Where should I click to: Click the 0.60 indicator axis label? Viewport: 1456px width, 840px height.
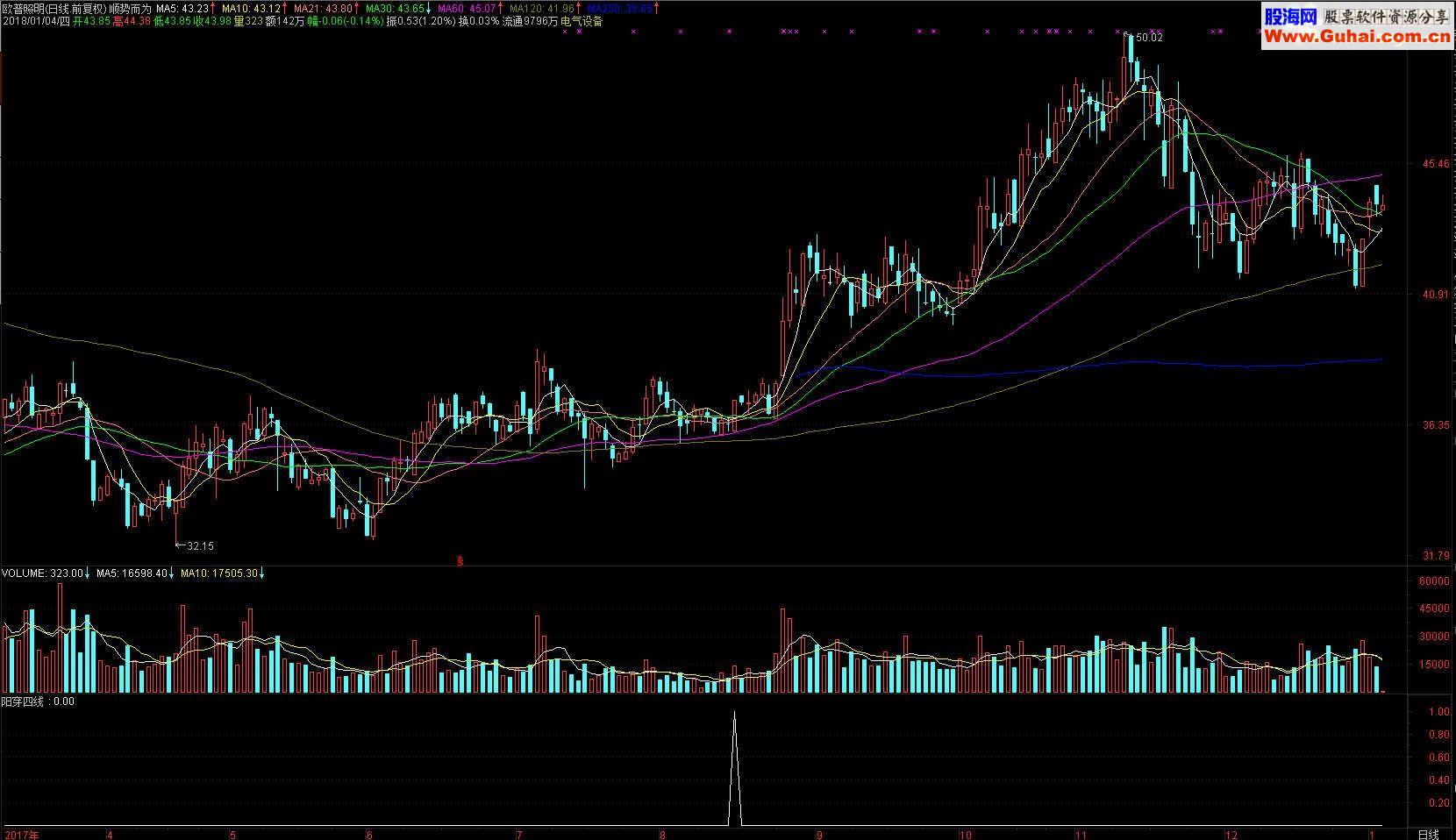pos(1438,758)
